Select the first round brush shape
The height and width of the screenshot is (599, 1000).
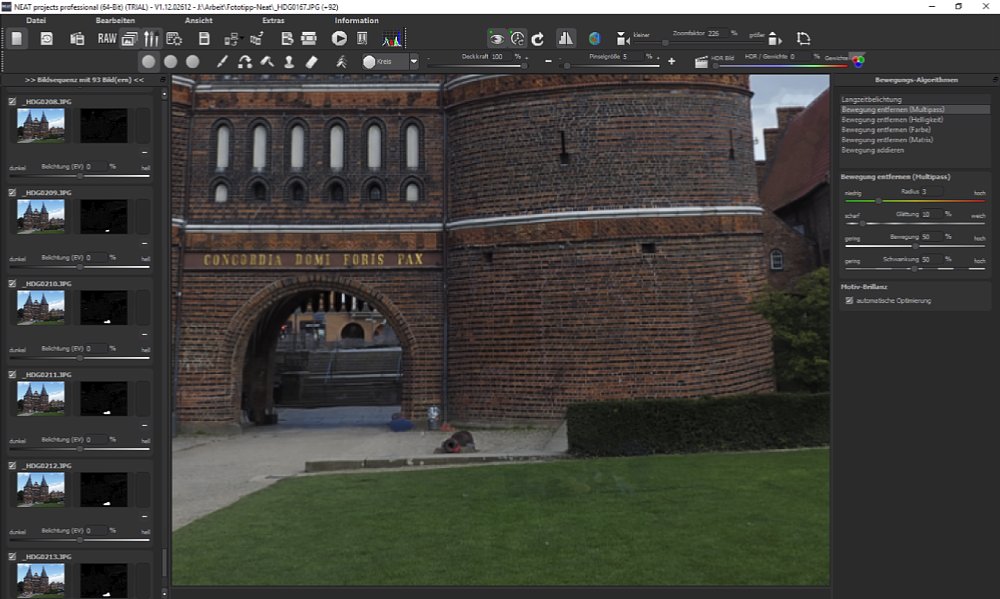point(149,62)
